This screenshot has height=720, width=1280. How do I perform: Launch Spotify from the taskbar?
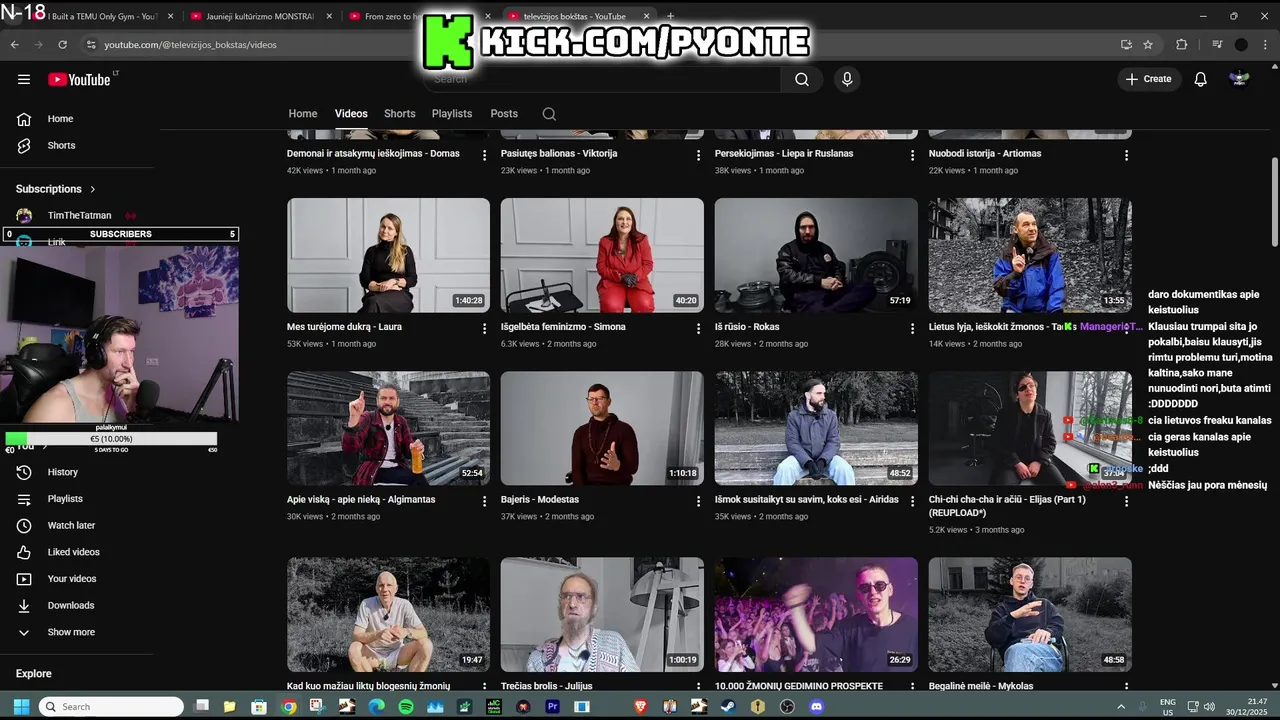click(406, 706)
